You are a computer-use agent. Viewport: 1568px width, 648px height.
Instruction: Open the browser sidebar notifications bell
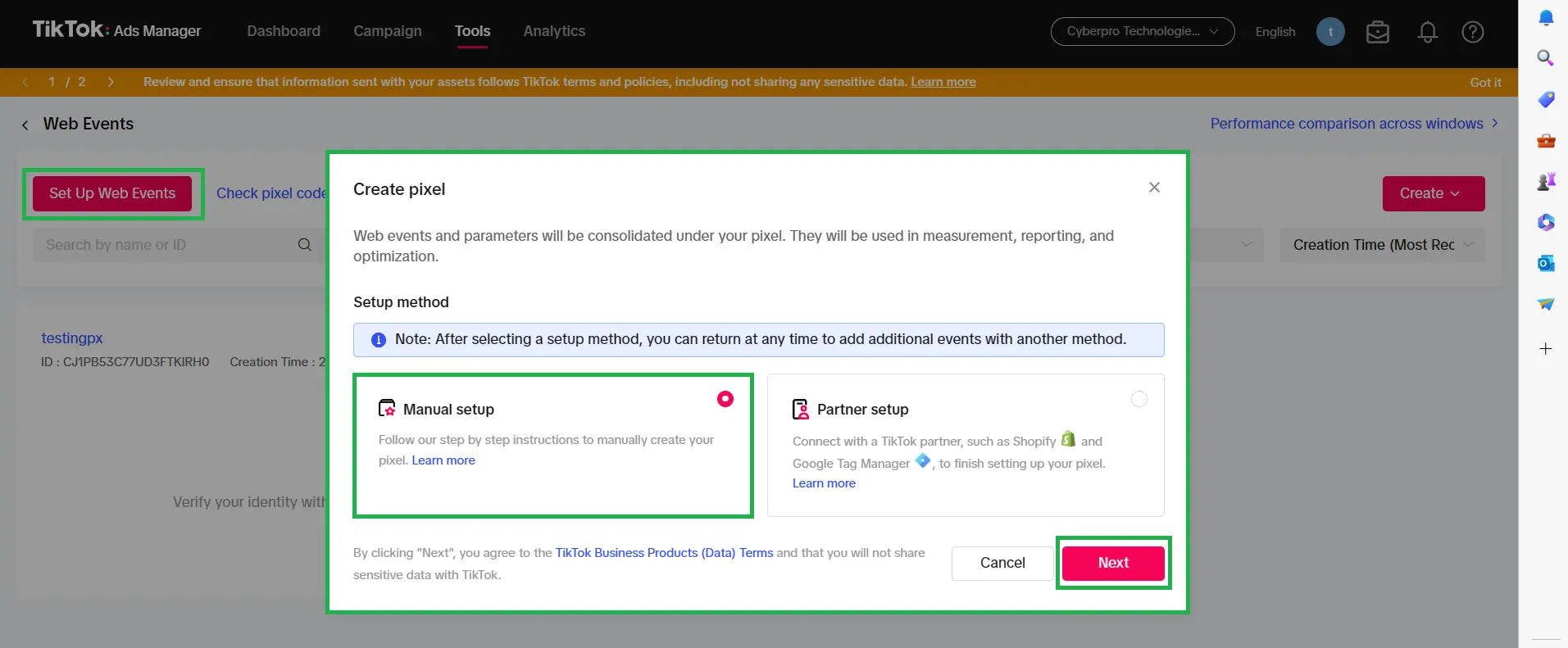pos(1546,17)
